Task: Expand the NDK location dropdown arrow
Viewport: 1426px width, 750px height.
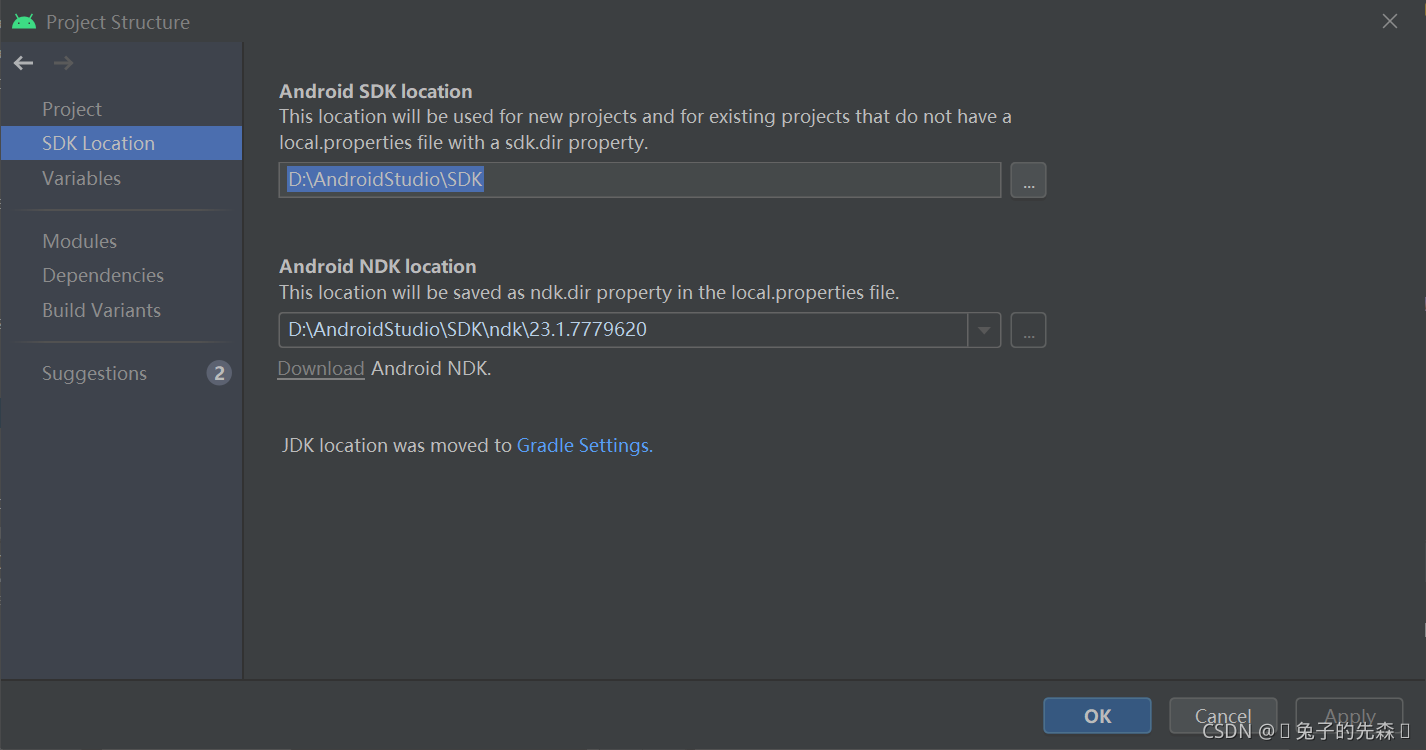Action: tap(984, 330)
